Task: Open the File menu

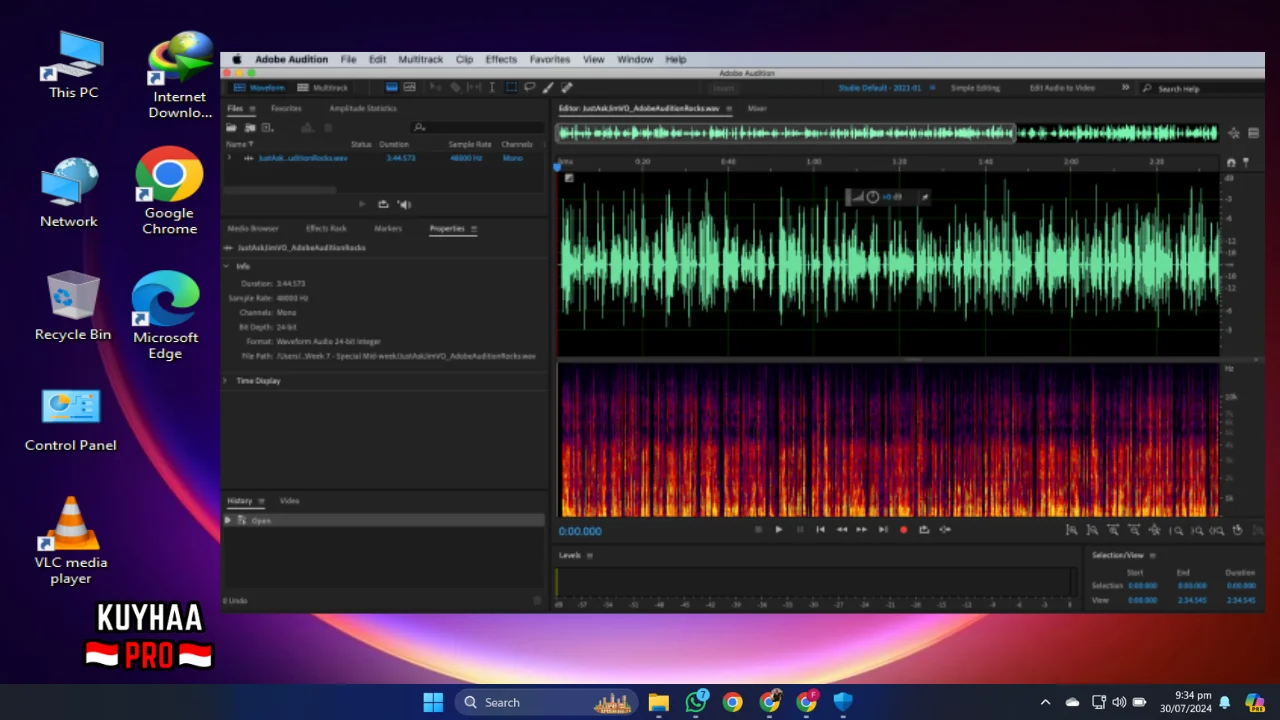Action: 348,59
